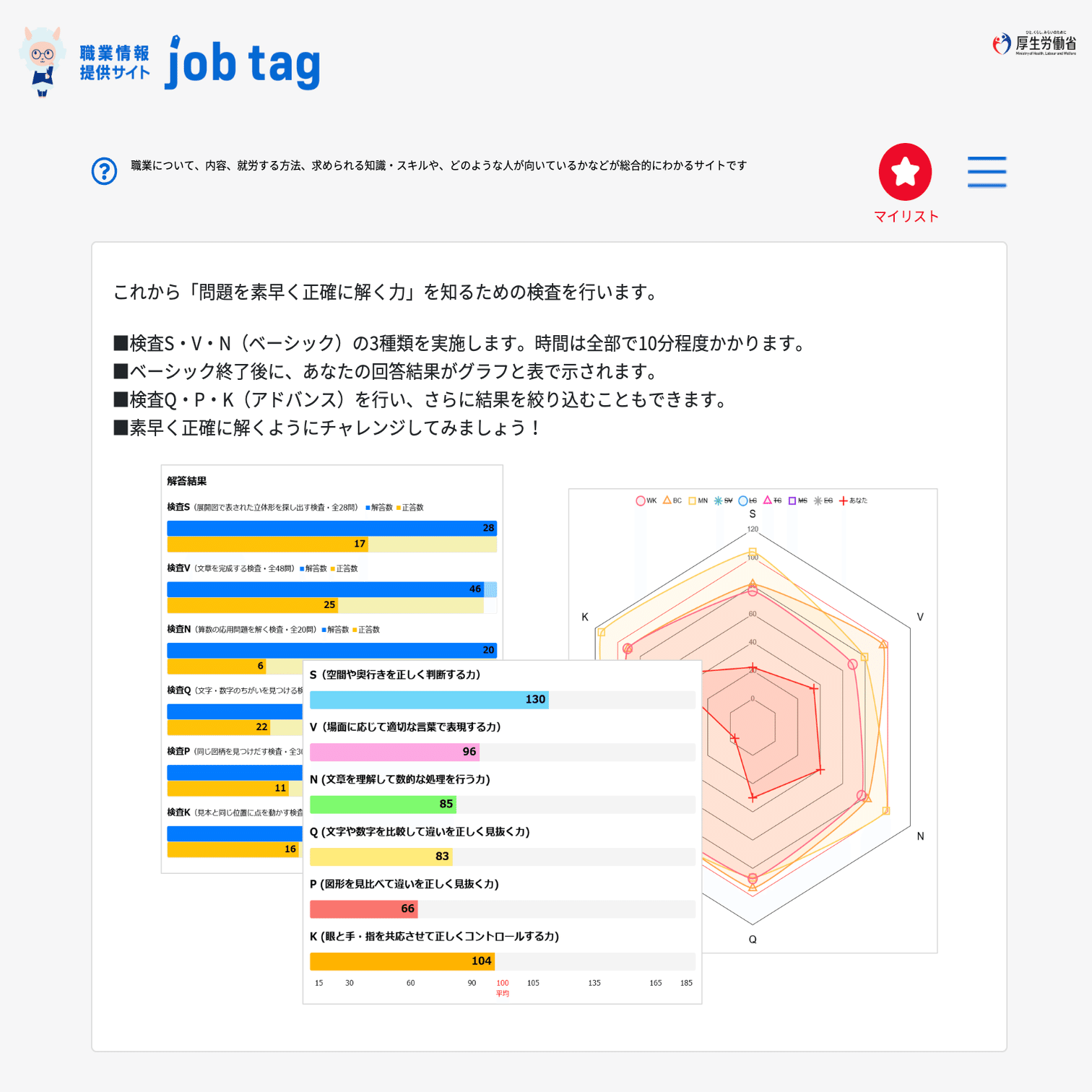This screenshot has height=1092, width=1092.
Task: Click the BC orange triangle legend icon
Action: (x=667, y=500)
